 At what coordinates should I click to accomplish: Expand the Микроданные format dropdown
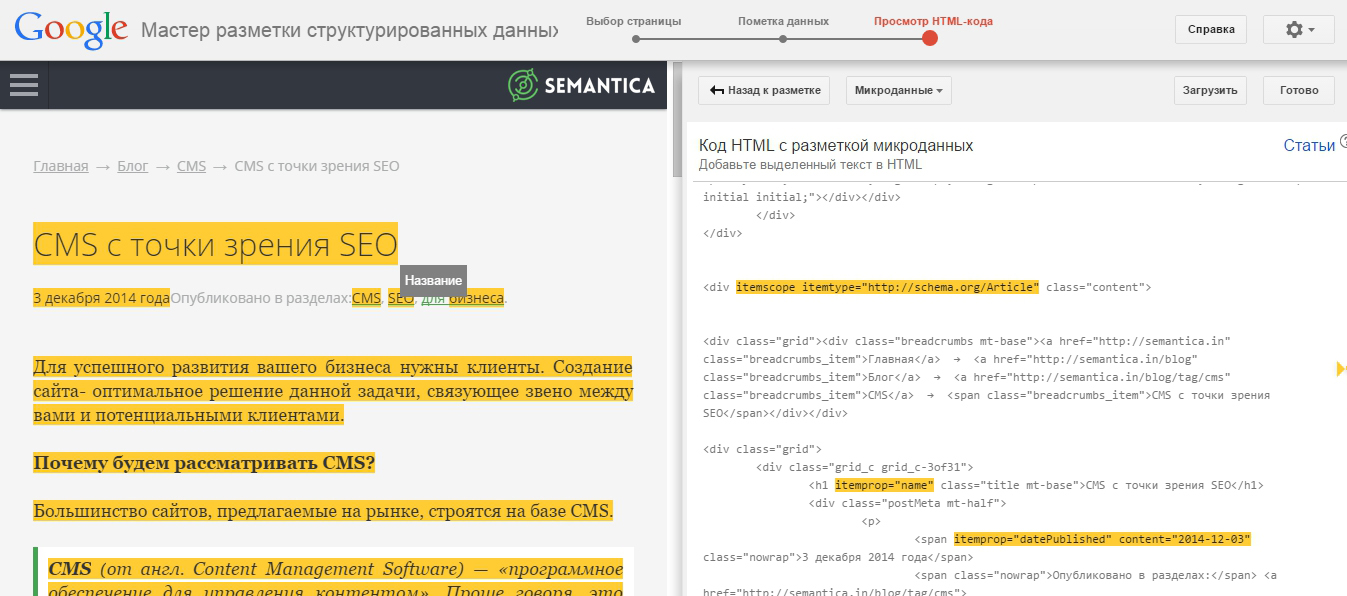898,90
